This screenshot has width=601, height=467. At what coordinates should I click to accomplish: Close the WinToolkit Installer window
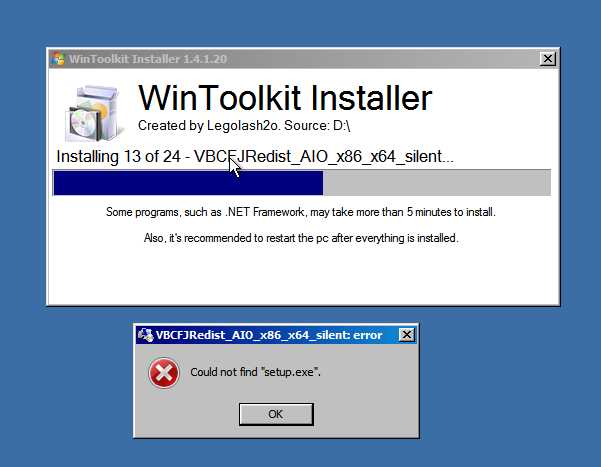pos(548,59)
